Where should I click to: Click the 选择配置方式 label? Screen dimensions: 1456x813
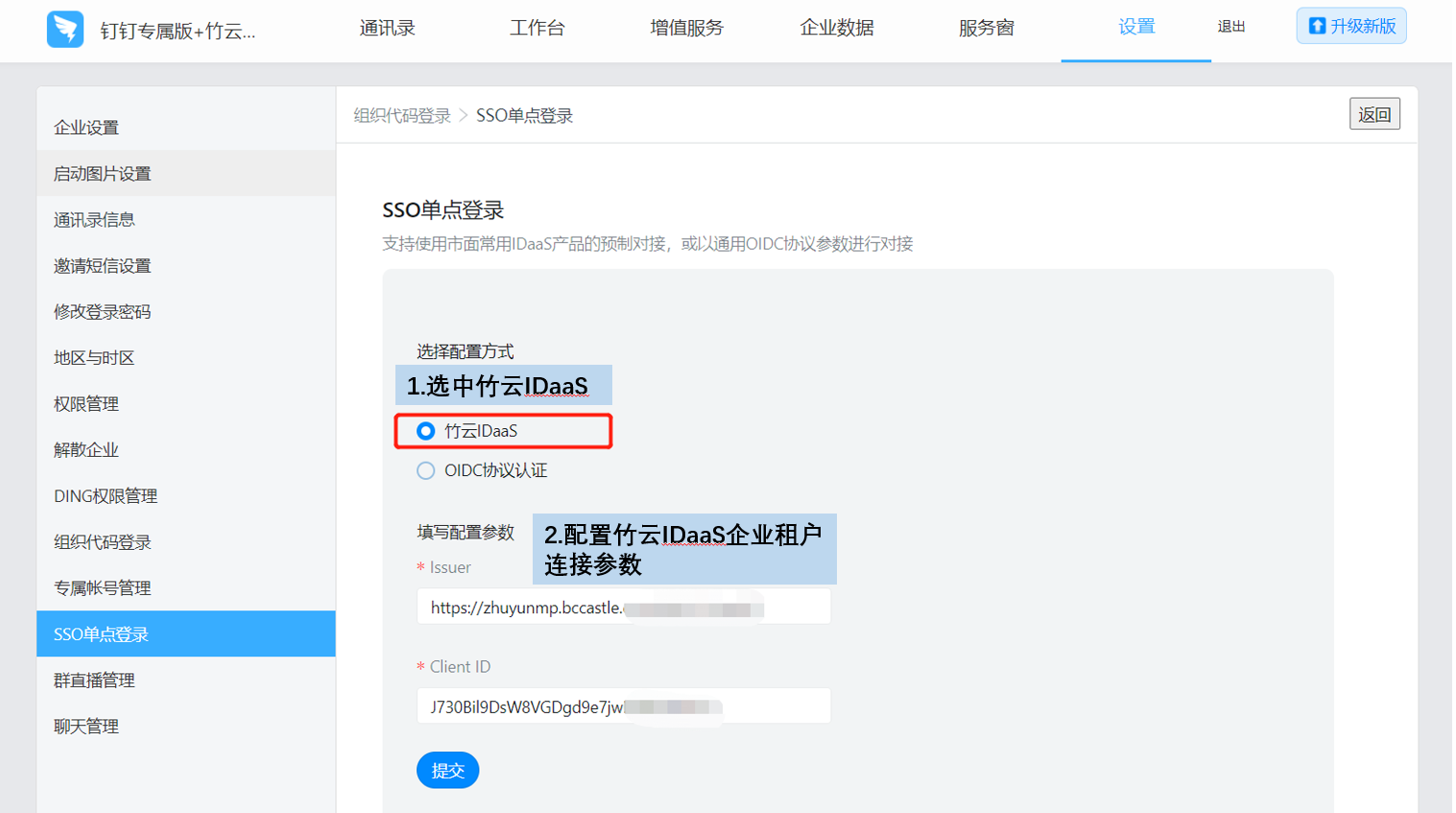point(465,351)
